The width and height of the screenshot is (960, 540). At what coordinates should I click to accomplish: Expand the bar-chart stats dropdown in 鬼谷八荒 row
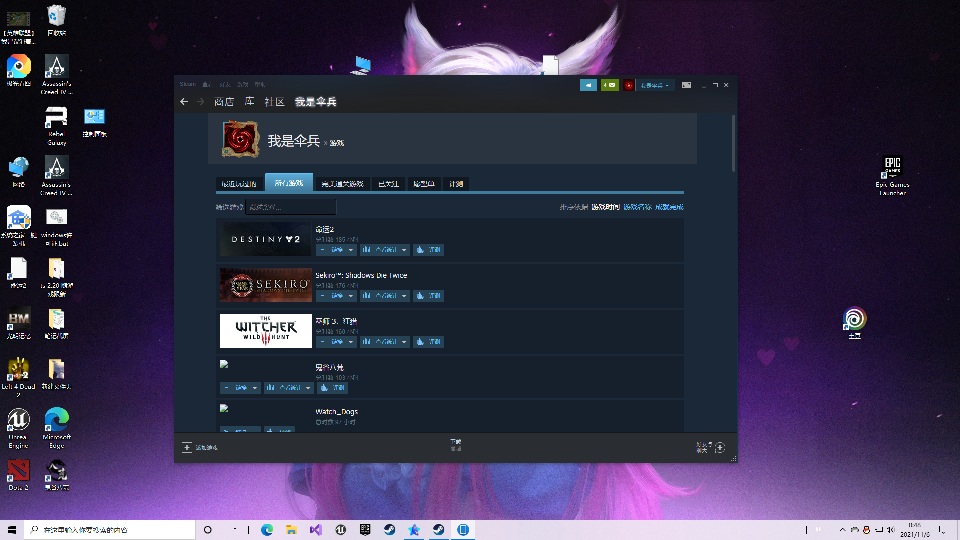(x=289, y=388)
